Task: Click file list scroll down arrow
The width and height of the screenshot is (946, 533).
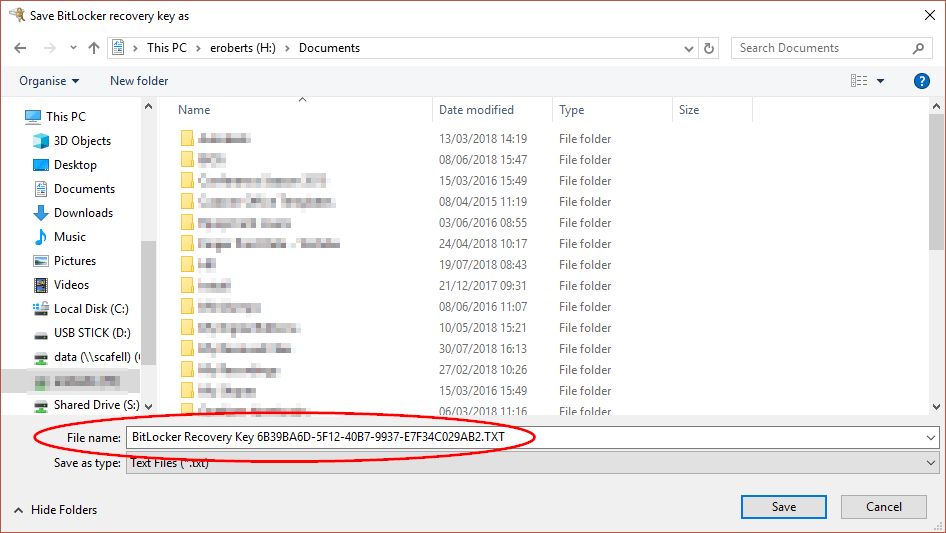Action: point(936,407)
